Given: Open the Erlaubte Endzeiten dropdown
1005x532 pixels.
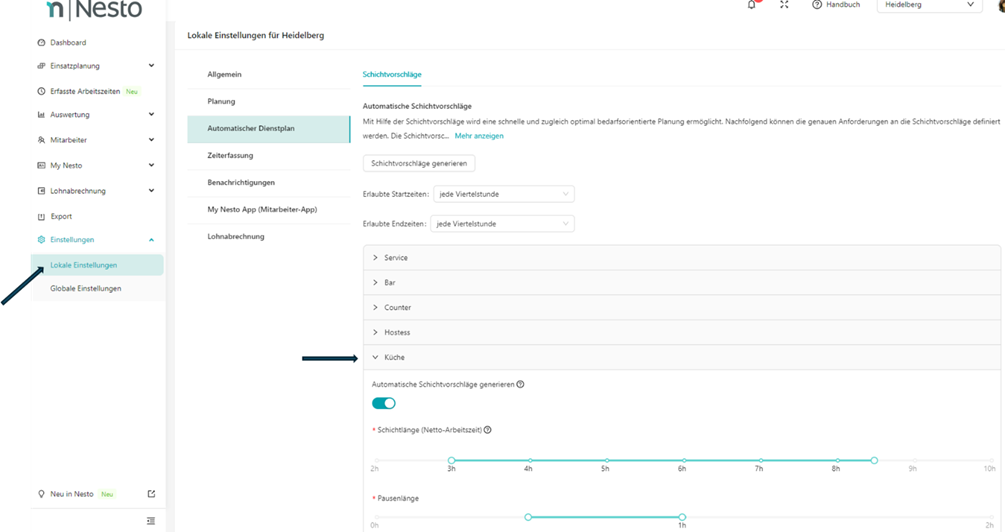Looking at the screenshot, I should coord(502,224).
